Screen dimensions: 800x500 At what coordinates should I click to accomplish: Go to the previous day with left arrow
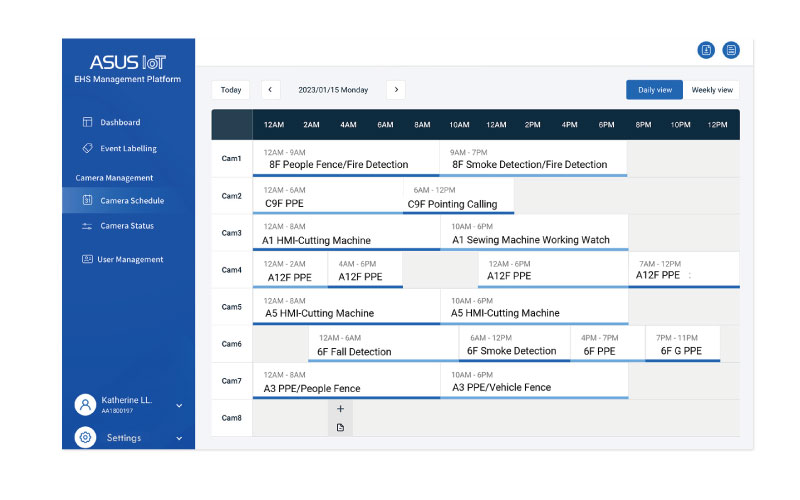pos(271,90)
